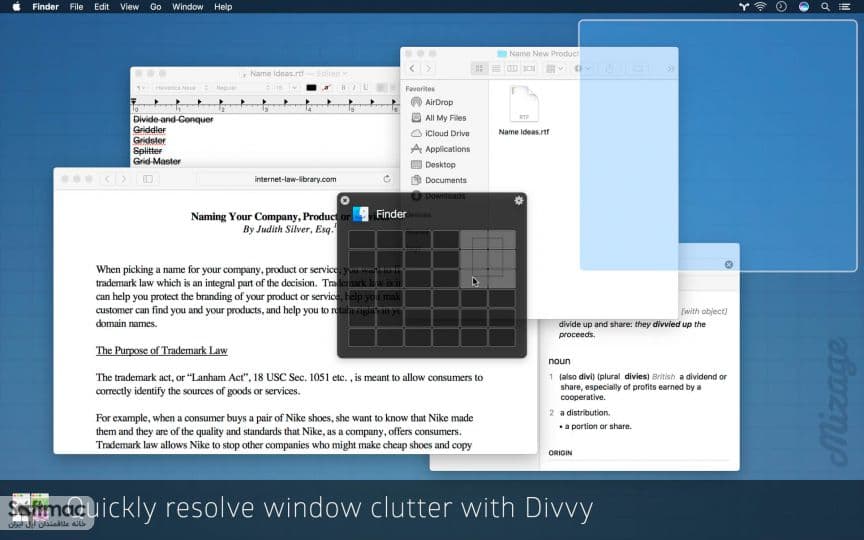Toggle bold in TextEdit toolbar
Screen dimensions: 864x540
(343, 88)
